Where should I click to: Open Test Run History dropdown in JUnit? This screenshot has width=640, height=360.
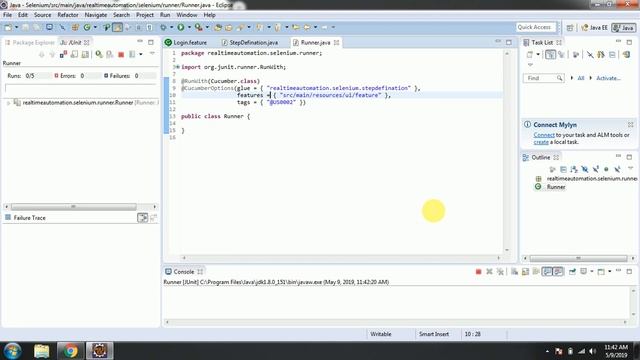[x=141, y=54]
